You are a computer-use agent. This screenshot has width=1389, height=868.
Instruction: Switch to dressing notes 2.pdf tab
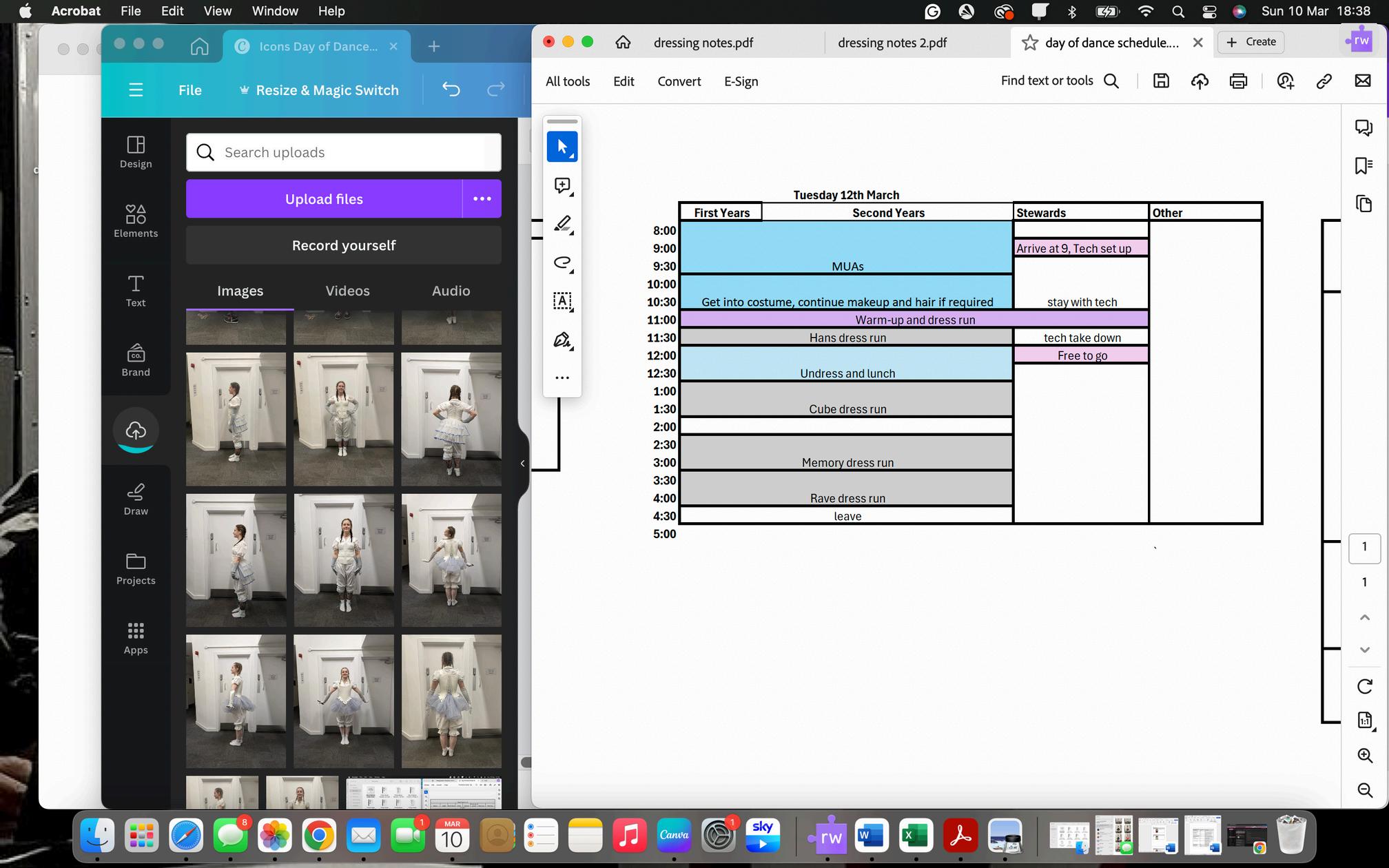tap(892, 43)
